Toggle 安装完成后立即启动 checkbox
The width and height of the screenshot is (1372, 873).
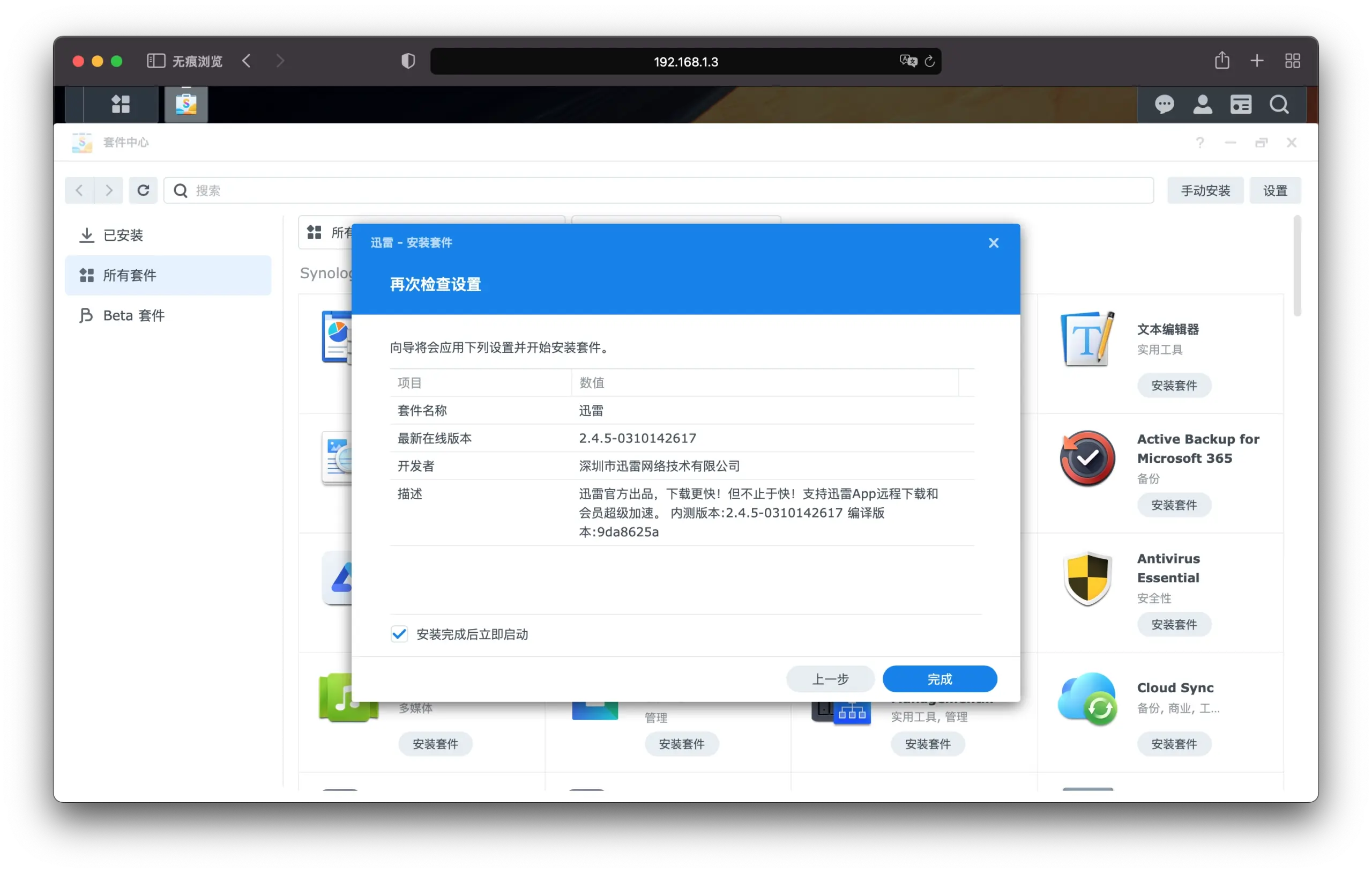(399, 634)
